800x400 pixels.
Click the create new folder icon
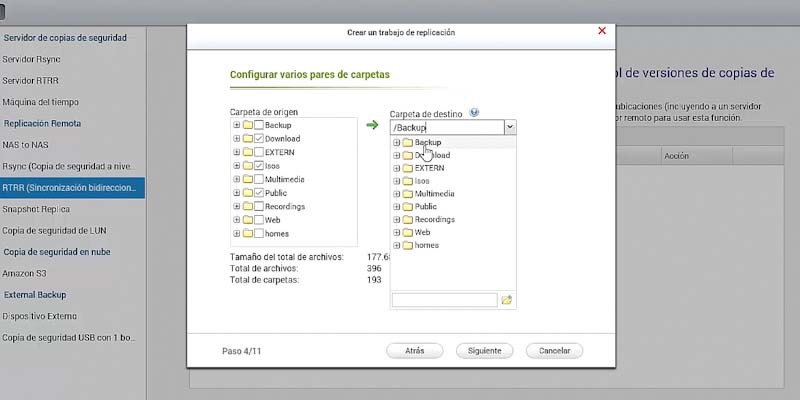[x=507, y=300]
